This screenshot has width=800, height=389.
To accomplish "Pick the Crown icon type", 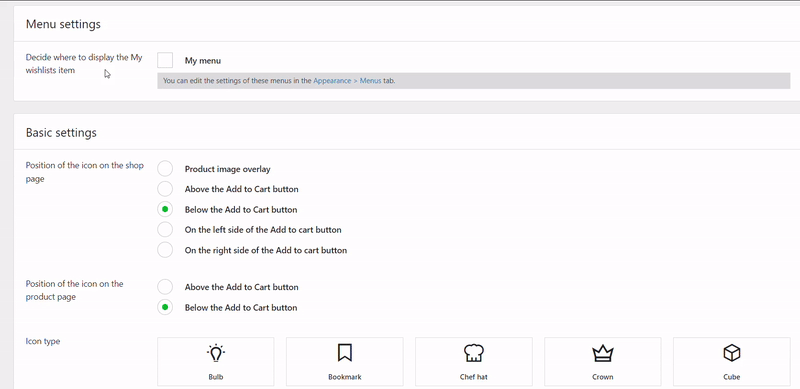I will pyautogui.click(x=603, y=361).
